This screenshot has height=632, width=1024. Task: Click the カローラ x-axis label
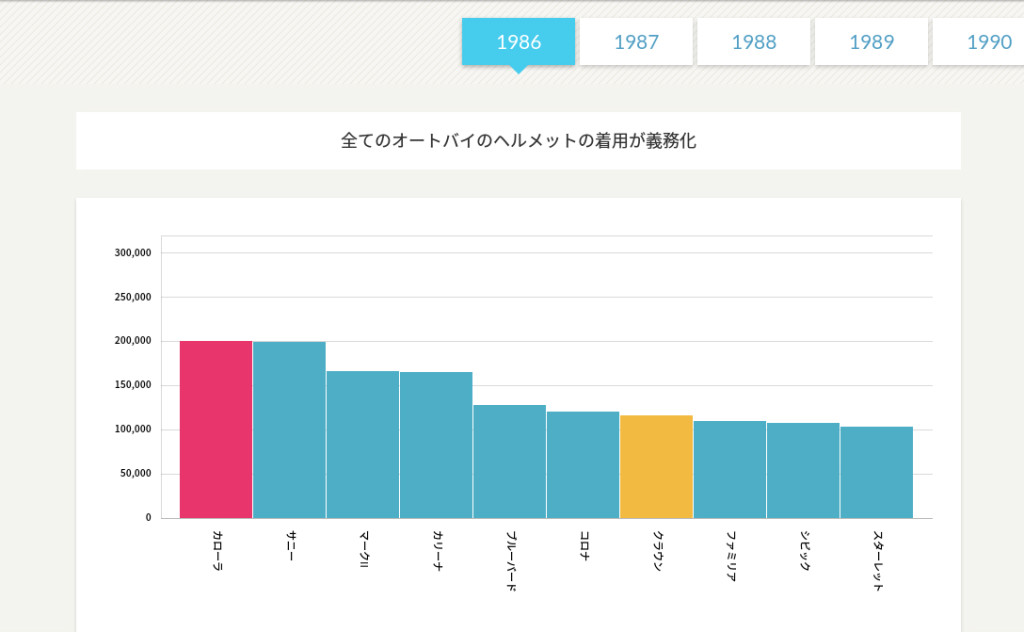coord(217,551)
